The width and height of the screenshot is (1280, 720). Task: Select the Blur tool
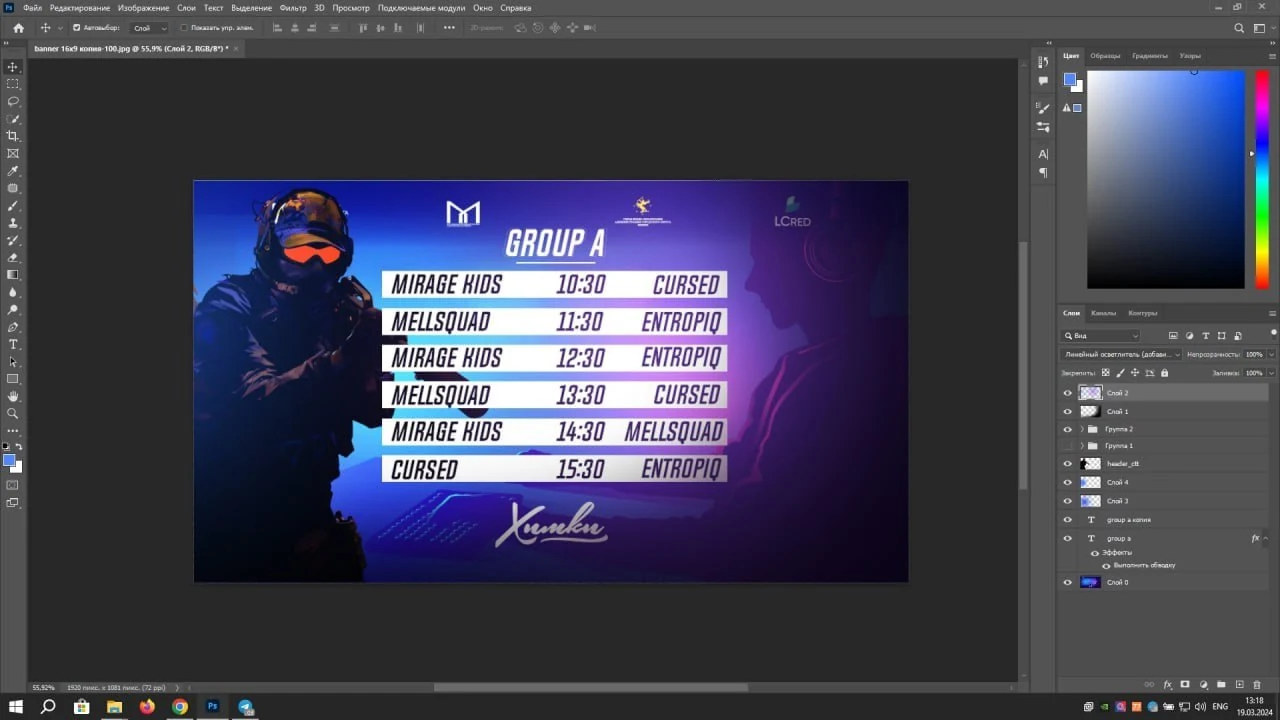coord(13,292)
